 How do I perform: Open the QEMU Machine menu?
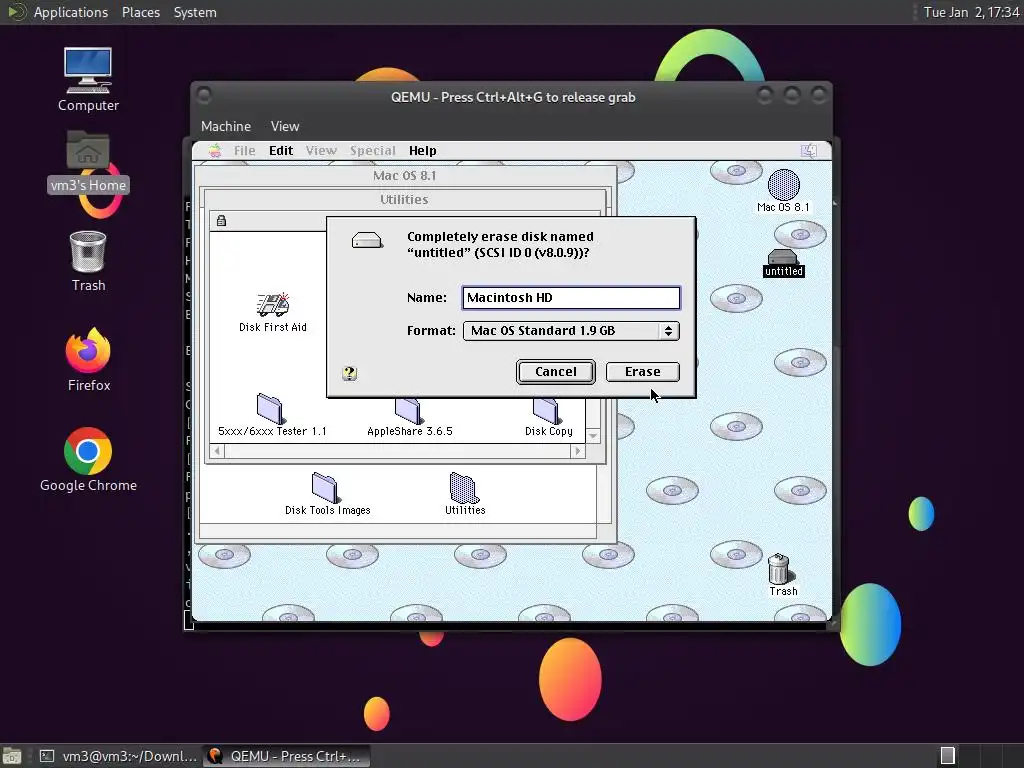coord(226,126)
